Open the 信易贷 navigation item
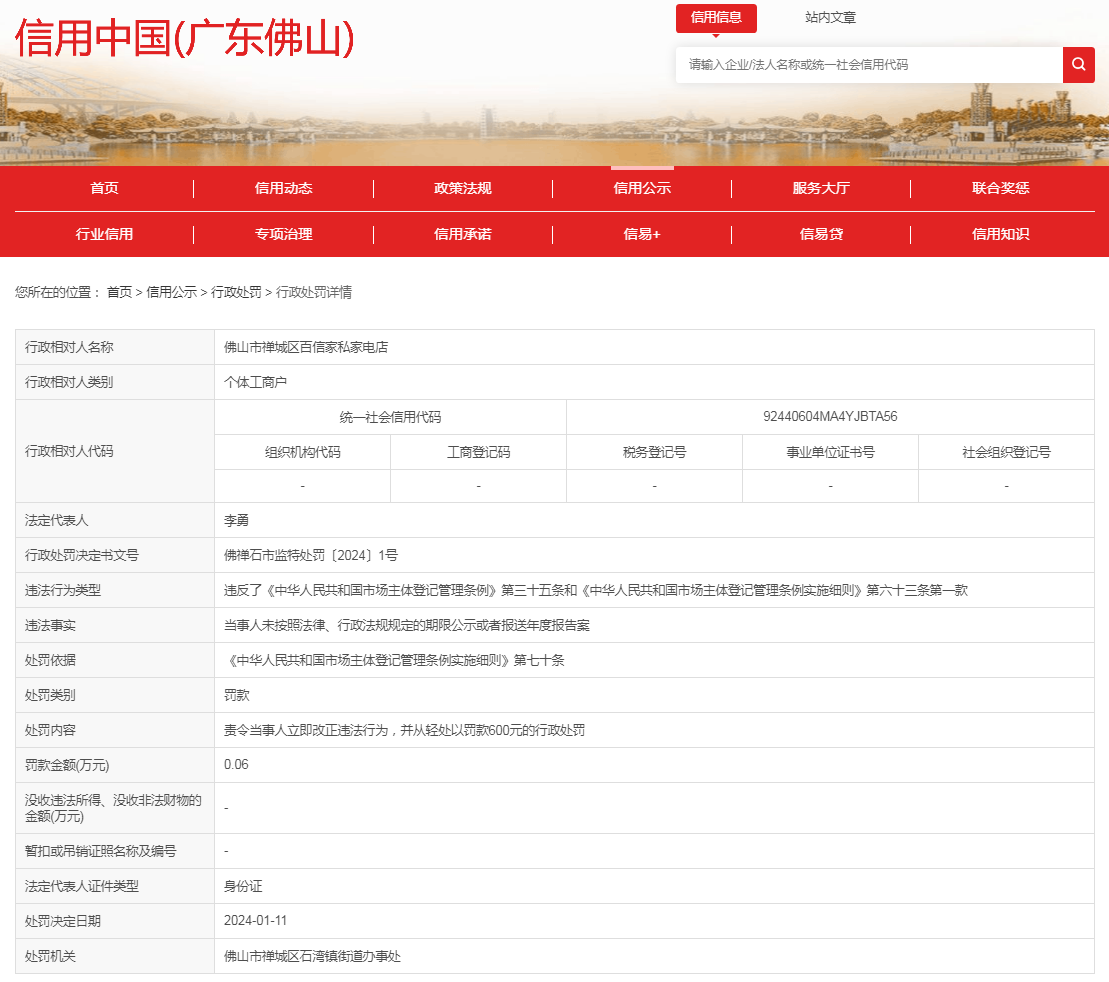Image resolution: width=1109 pixels, height=982 pixels. pyautogui.click(x=821, y=234)
